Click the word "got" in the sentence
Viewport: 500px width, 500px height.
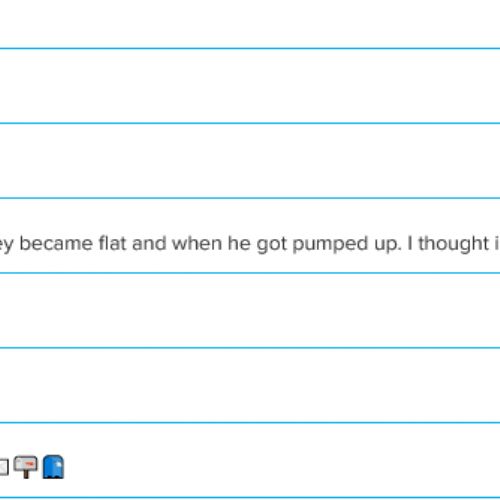[271, 244]
